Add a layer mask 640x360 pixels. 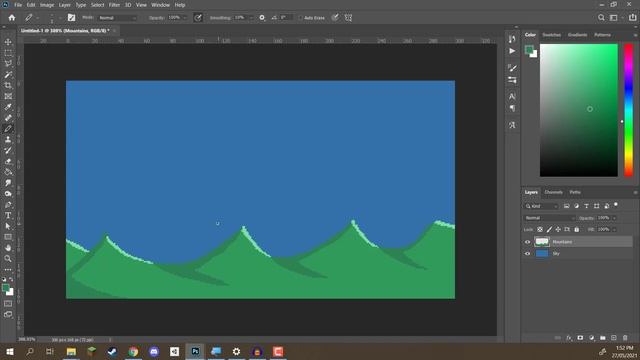580,338
